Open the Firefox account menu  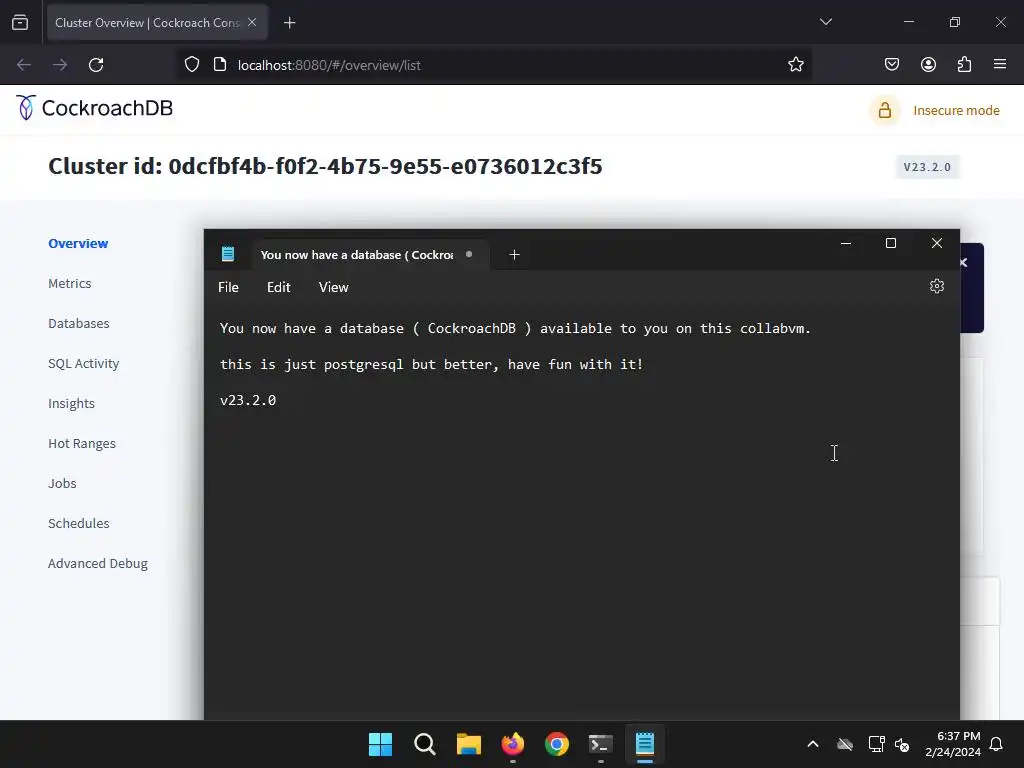928,65
